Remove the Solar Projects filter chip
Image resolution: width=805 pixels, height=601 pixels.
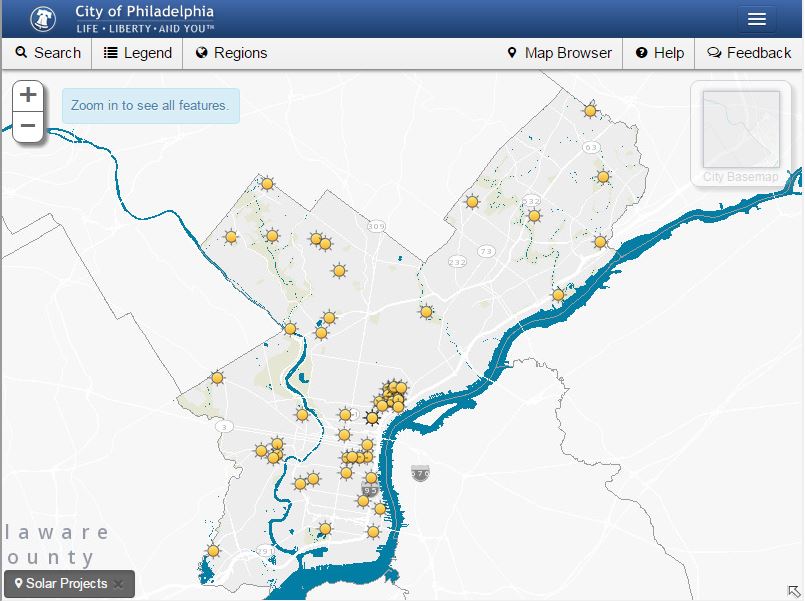click(120, 583)
